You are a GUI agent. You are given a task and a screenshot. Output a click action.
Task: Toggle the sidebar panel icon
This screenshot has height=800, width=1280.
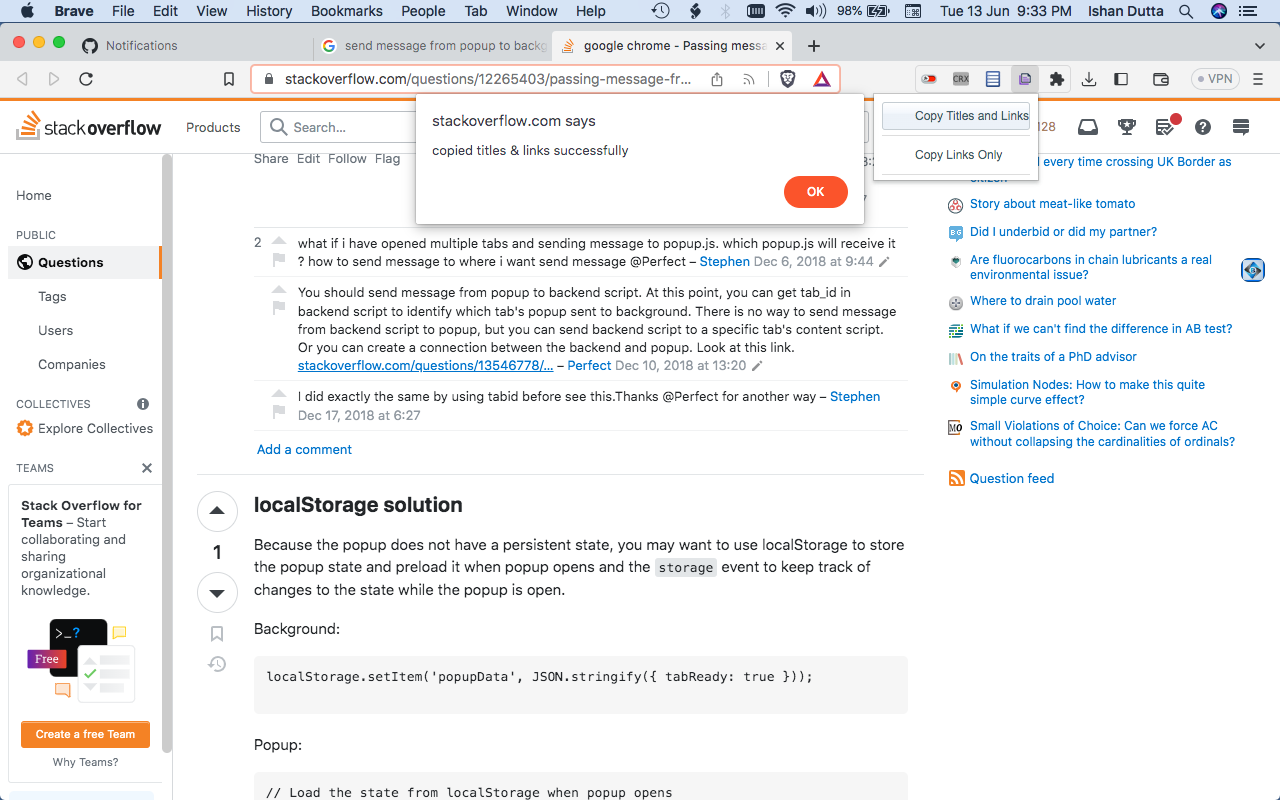click(1121, 79)
